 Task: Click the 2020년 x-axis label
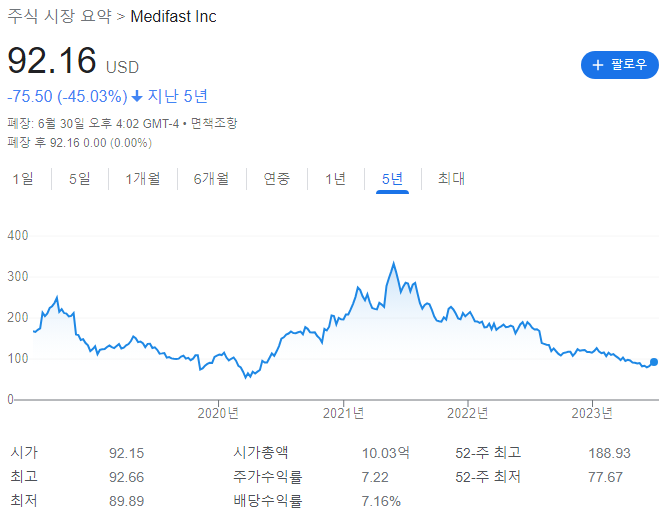[218, 413]
